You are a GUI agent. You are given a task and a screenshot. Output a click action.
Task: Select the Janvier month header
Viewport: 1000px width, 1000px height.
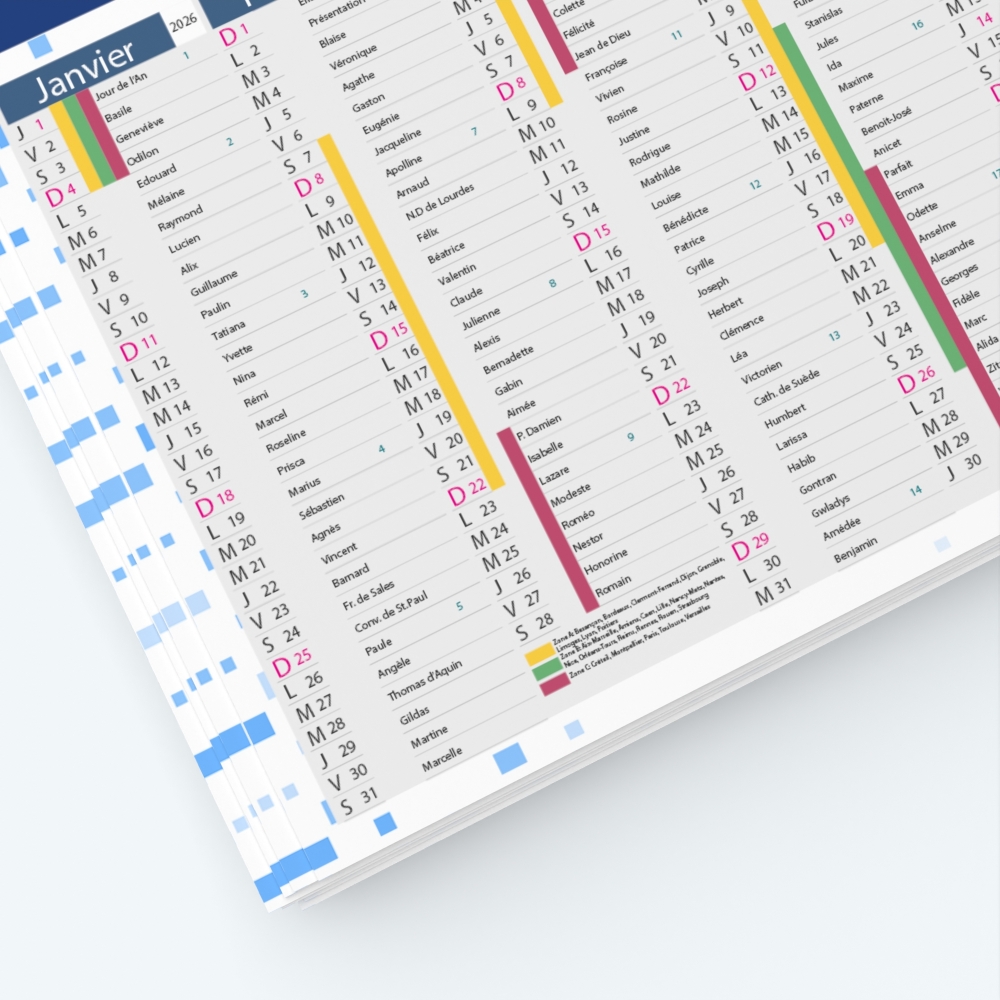pyautogui.click(x=87, y=69)
